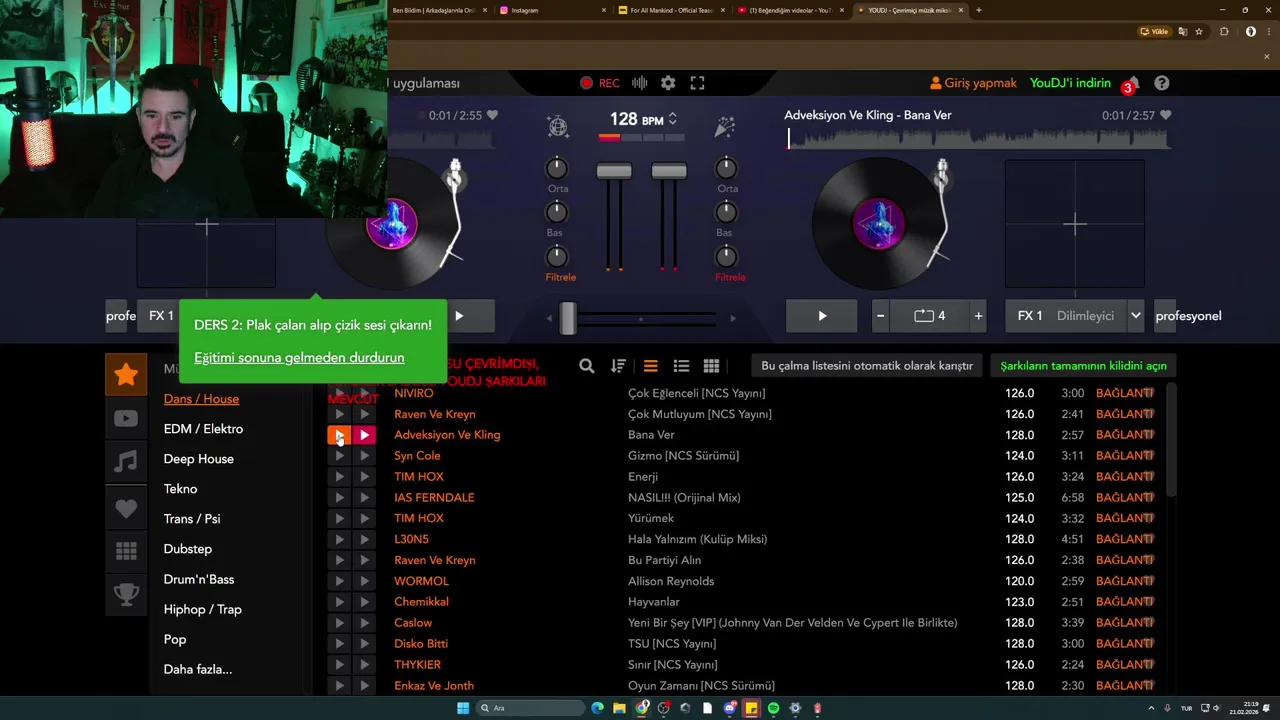
Task: Click the right deck FX XY pad
Action: (1074, 224)
